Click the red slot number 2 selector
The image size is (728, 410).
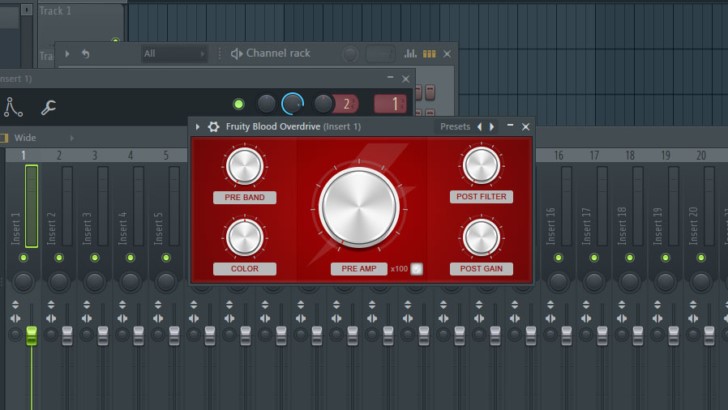[x=346, y=104]
